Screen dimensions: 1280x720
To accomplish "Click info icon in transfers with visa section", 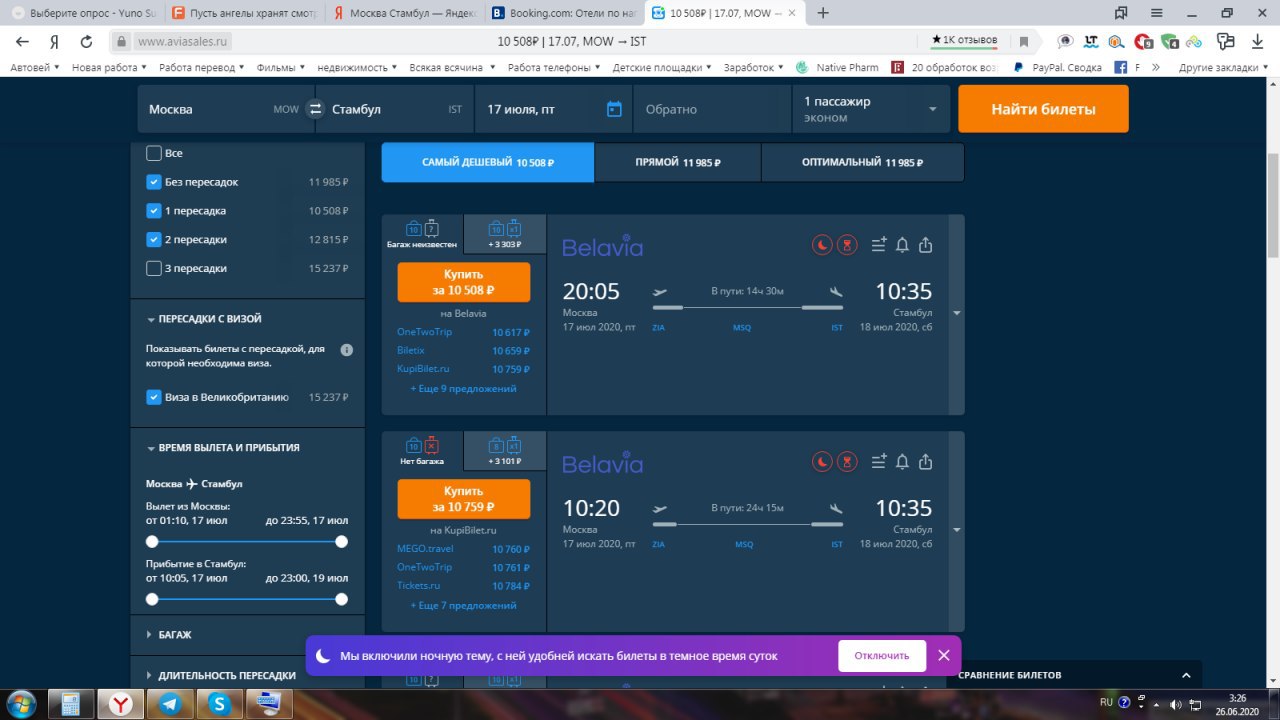I will [x=347, y=350].
